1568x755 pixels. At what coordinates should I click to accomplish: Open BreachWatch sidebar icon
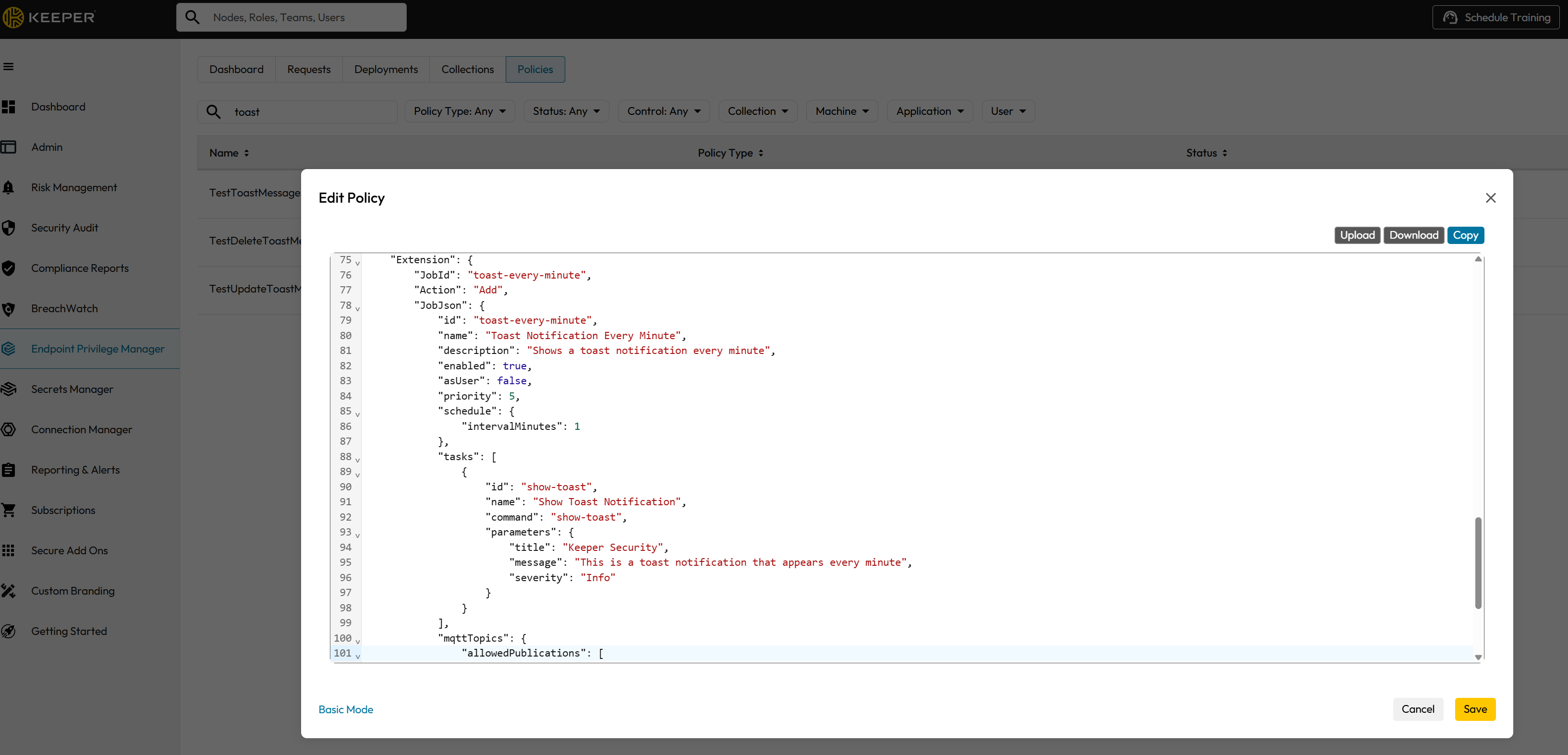[9, 309]
